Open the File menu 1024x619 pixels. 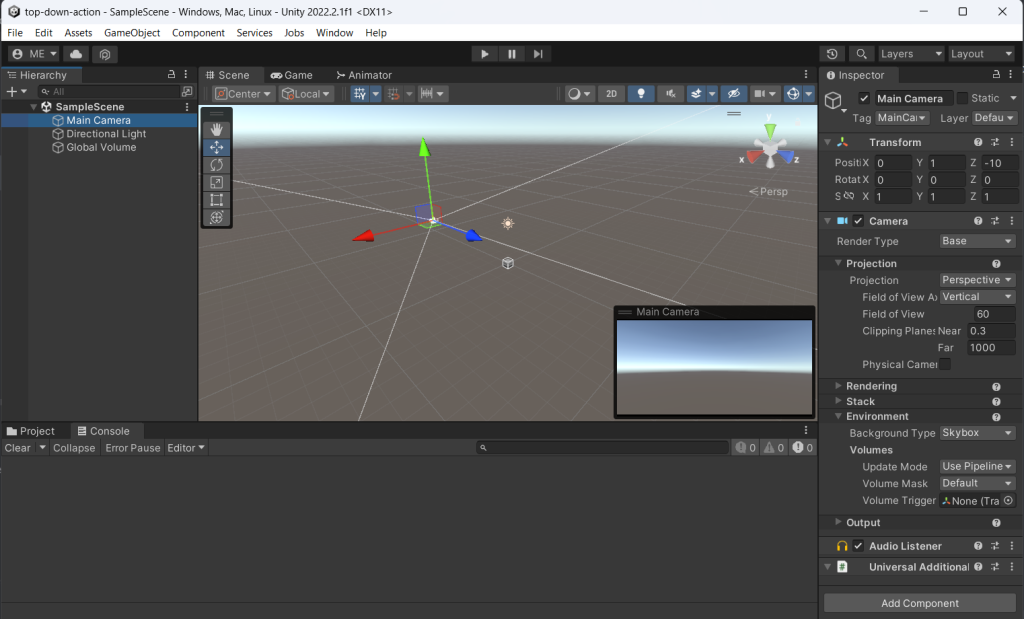tap(15, 33)
